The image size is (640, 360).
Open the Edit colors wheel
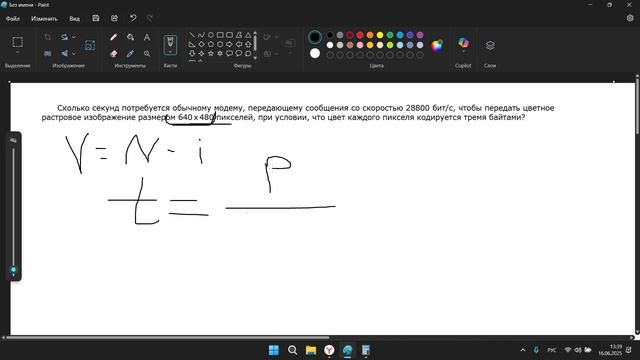point(437,45)
